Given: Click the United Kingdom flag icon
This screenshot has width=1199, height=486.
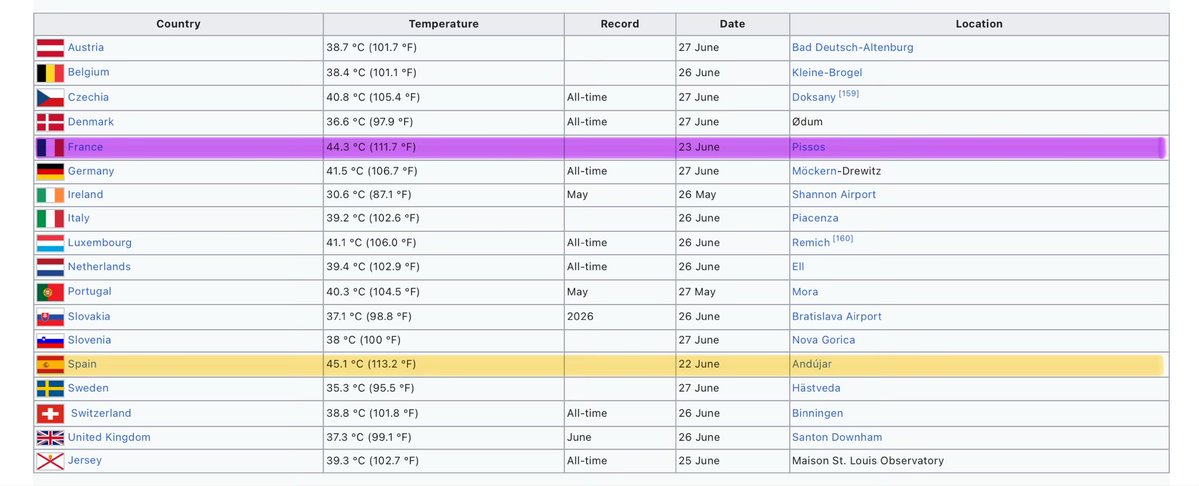Looking at the screenshot, I should (x=50, y=438).
